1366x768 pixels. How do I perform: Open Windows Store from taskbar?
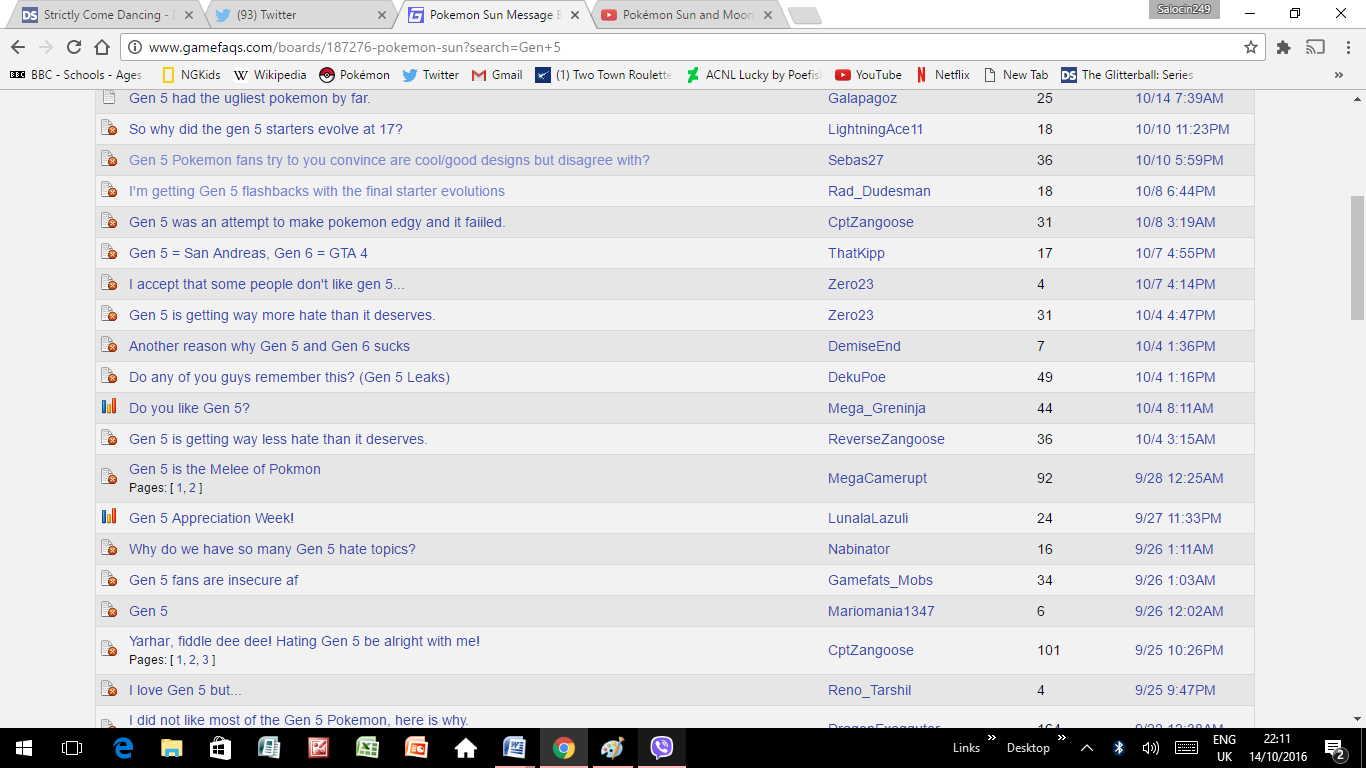click(221, 748)
